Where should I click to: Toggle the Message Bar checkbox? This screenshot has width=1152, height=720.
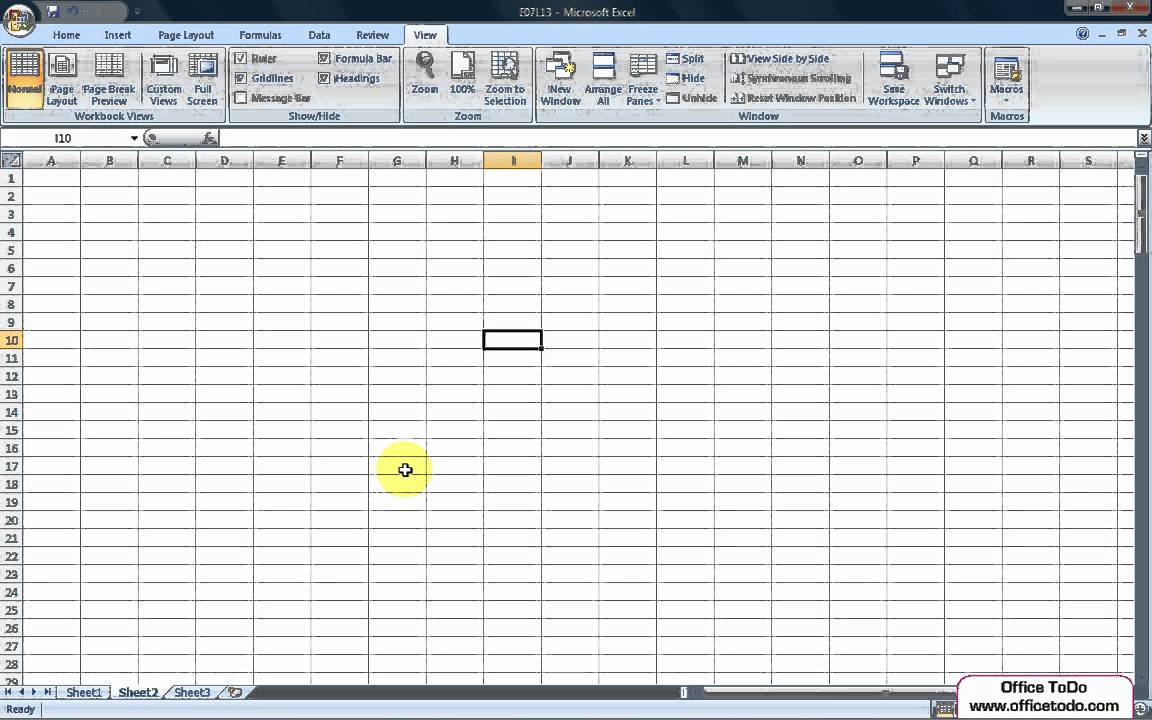pyautogui.click(x=240, y=98)
